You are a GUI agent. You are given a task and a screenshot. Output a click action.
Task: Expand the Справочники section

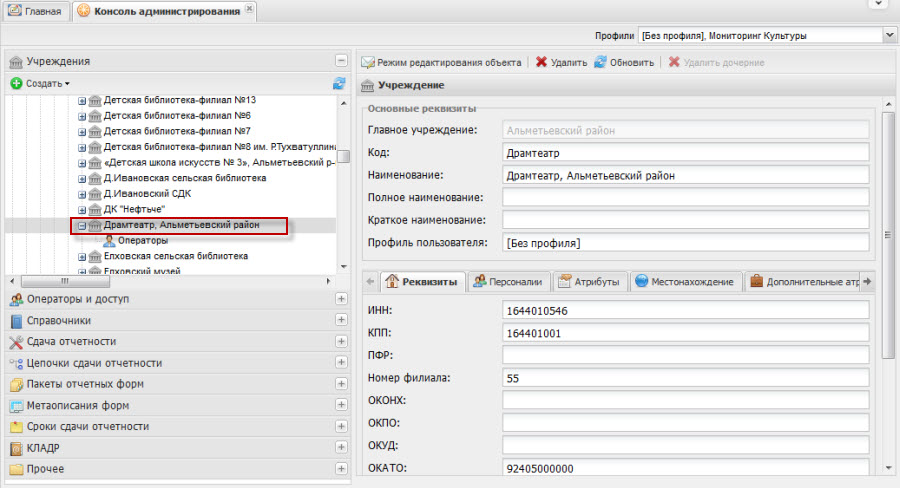click(341, 321)
